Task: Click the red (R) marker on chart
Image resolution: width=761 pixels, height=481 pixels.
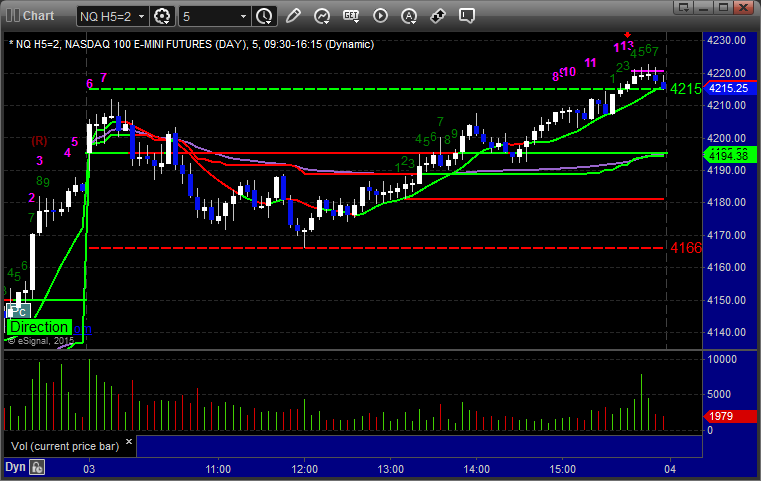Action: point(39,141)
